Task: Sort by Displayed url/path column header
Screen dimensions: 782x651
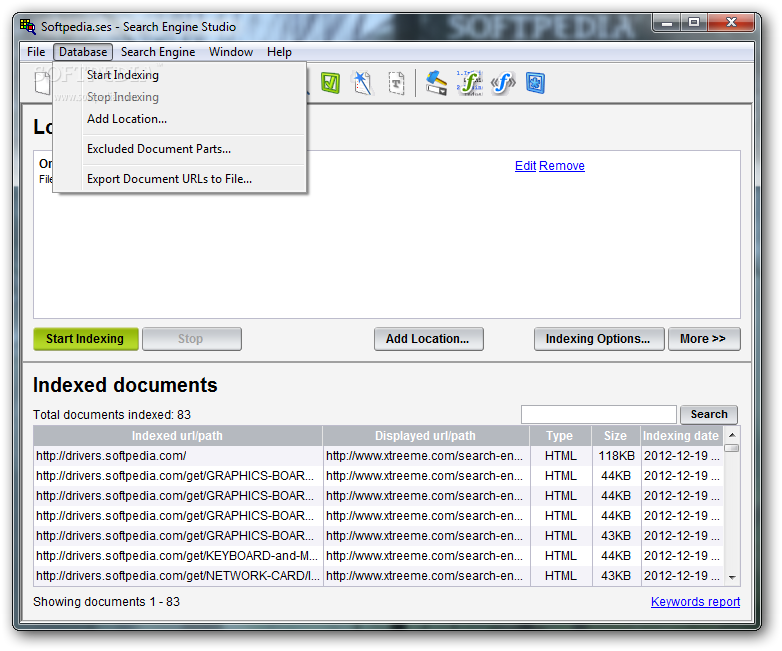Action: [425, 435]
